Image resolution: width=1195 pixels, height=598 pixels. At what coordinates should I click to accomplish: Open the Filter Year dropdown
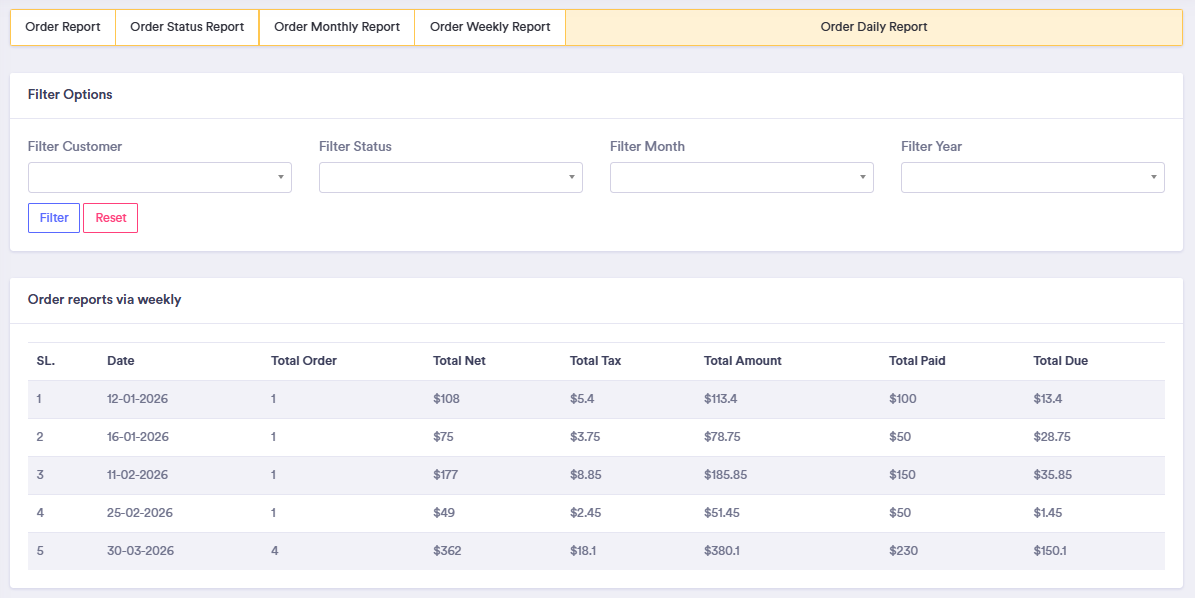coord(1033,177)
